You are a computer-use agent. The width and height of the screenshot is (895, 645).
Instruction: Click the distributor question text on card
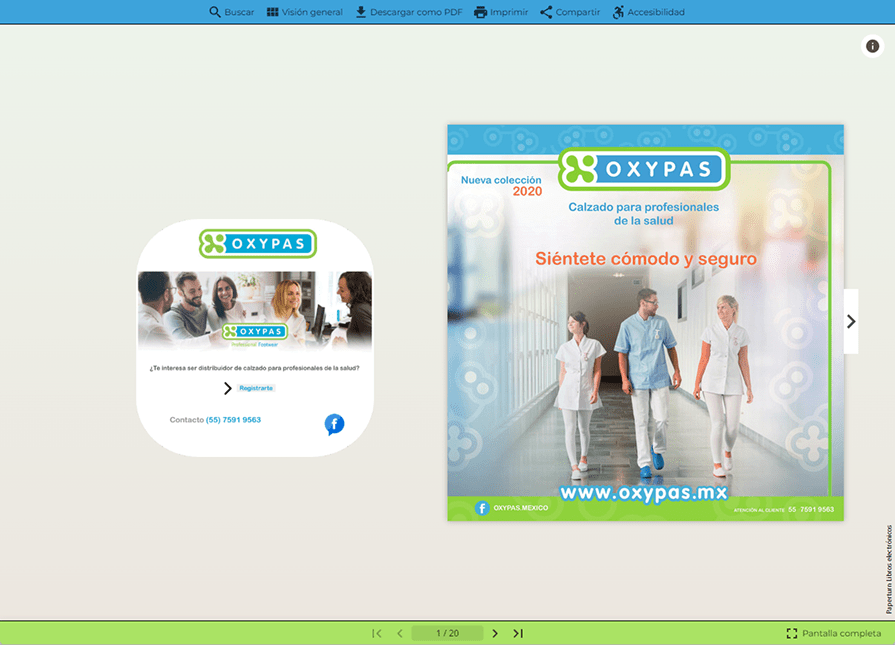[x=255, y=368]
